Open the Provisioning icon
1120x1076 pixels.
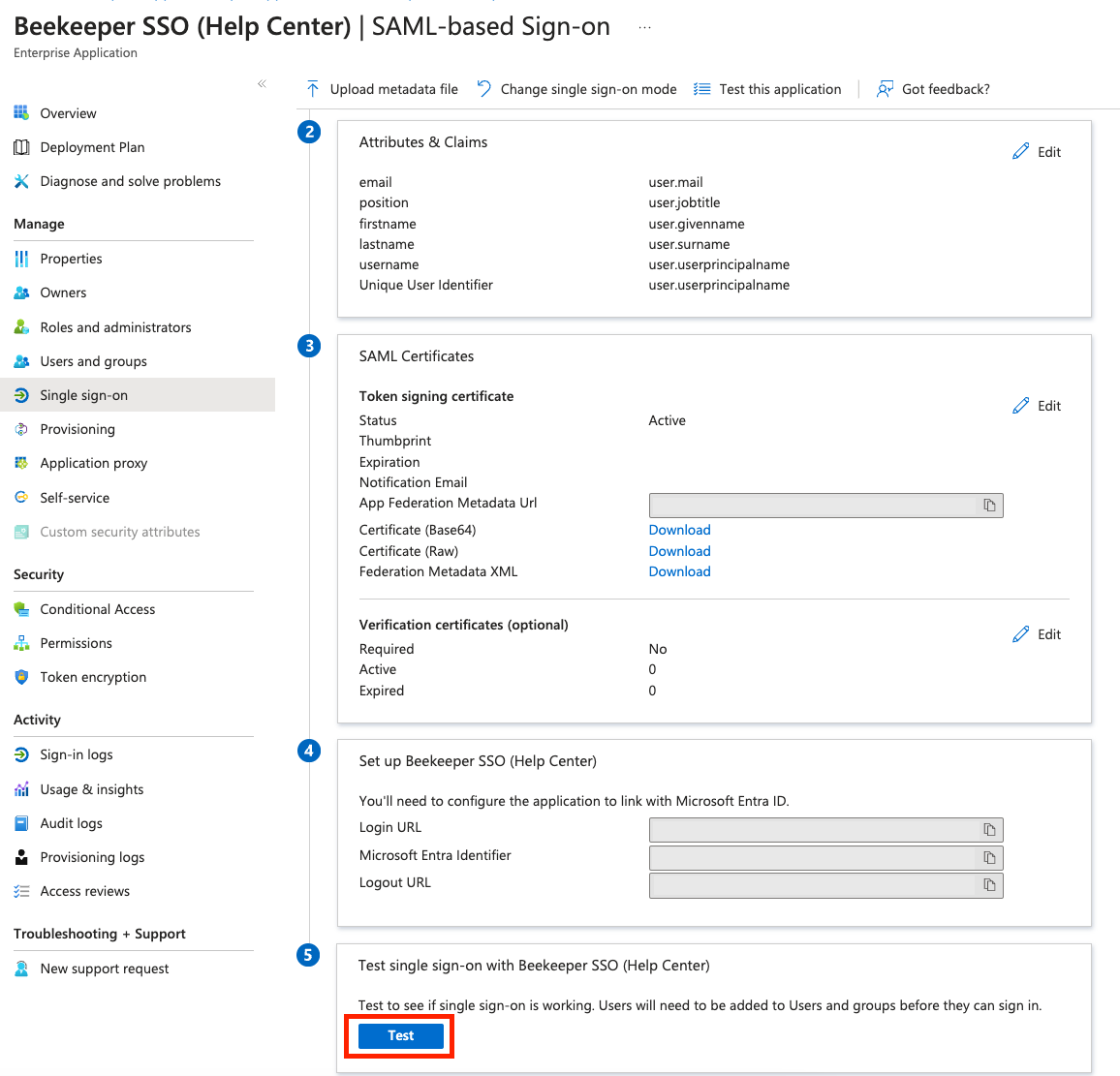[21, 429]
